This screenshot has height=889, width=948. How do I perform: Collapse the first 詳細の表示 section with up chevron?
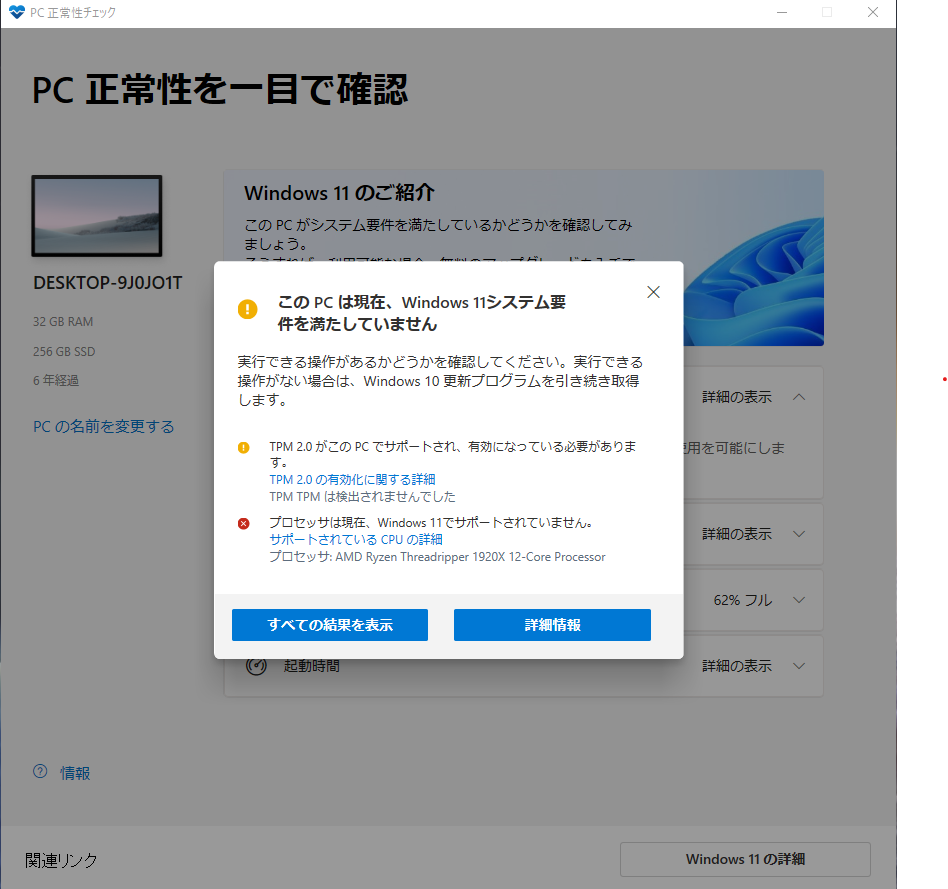click(799, 397)
